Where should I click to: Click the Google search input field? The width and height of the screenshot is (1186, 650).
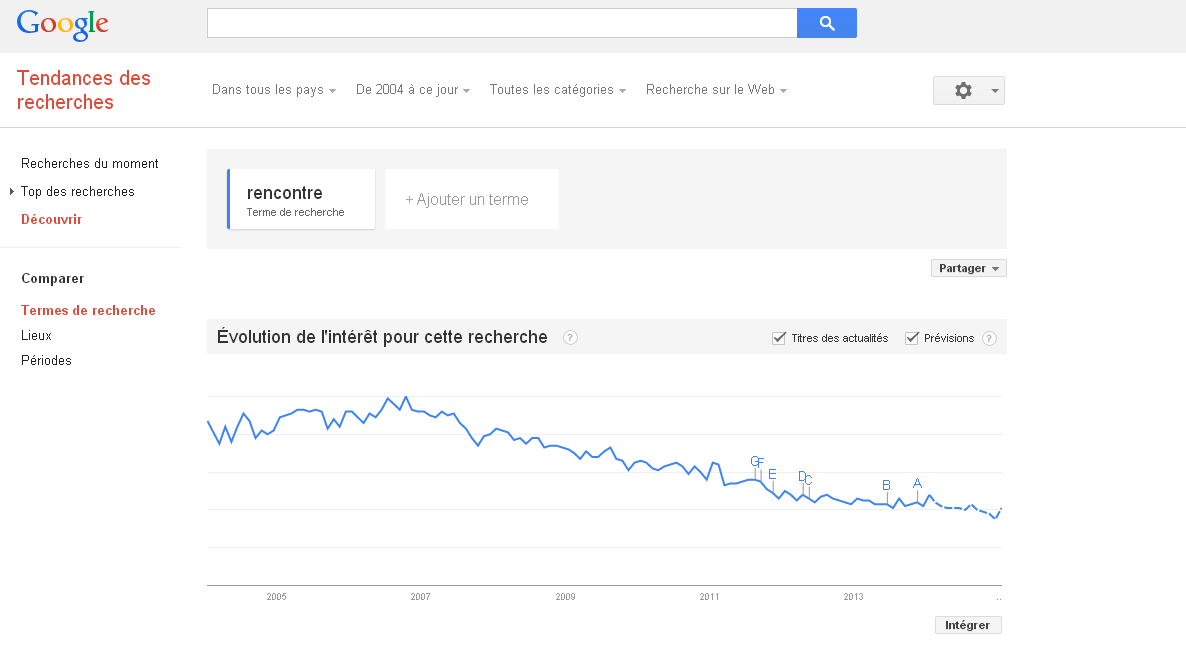tap(502, 23)
